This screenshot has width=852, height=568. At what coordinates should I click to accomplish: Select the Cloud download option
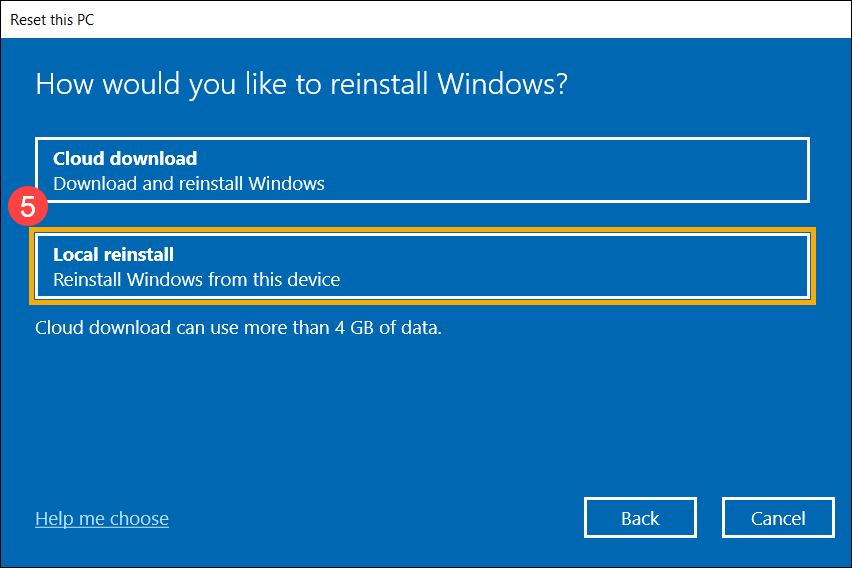point(421,170)
